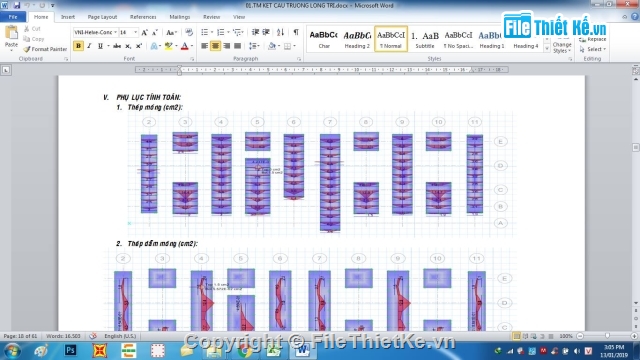Click the Grow Font icon

[x=144, y=33]
